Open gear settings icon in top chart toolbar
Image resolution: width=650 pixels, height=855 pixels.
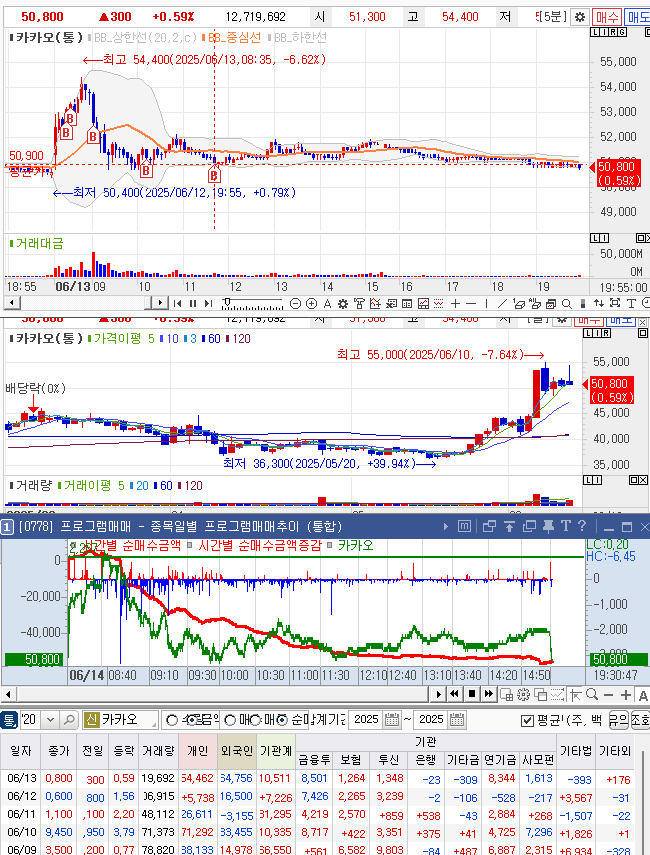coord(343,304)
